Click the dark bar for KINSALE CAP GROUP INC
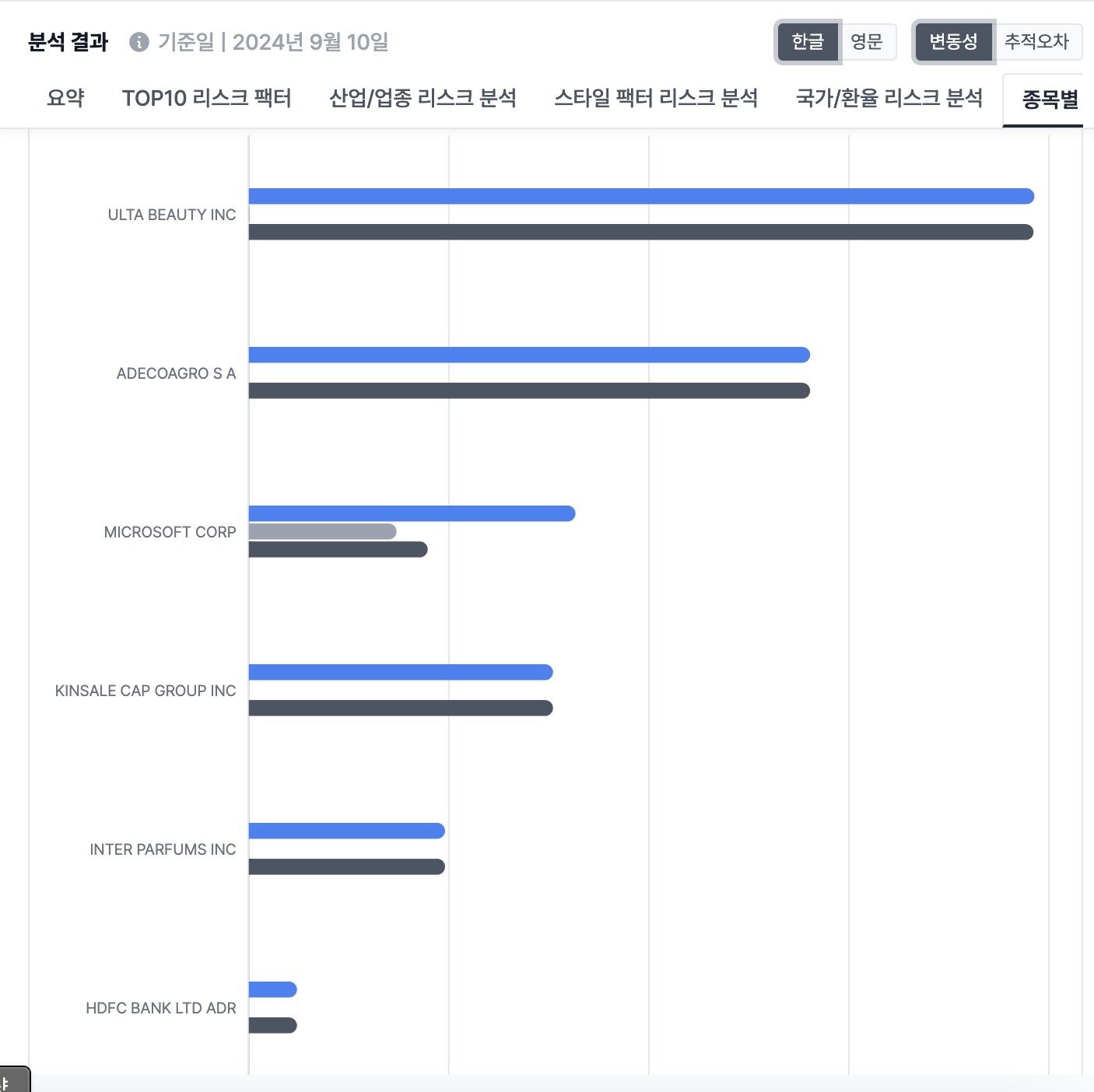Image resolution: width=1094 pixels, height=1092 pixels. pyautogui.click(x=401, y=708)
